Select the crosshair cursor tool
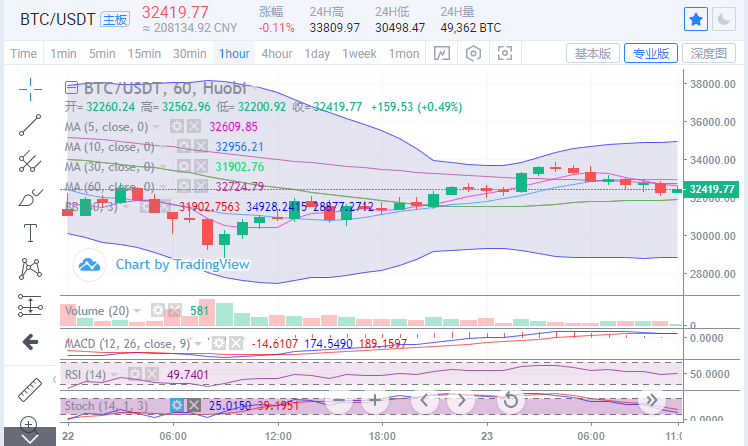This screenshot has height=446, width=748. 30,89
